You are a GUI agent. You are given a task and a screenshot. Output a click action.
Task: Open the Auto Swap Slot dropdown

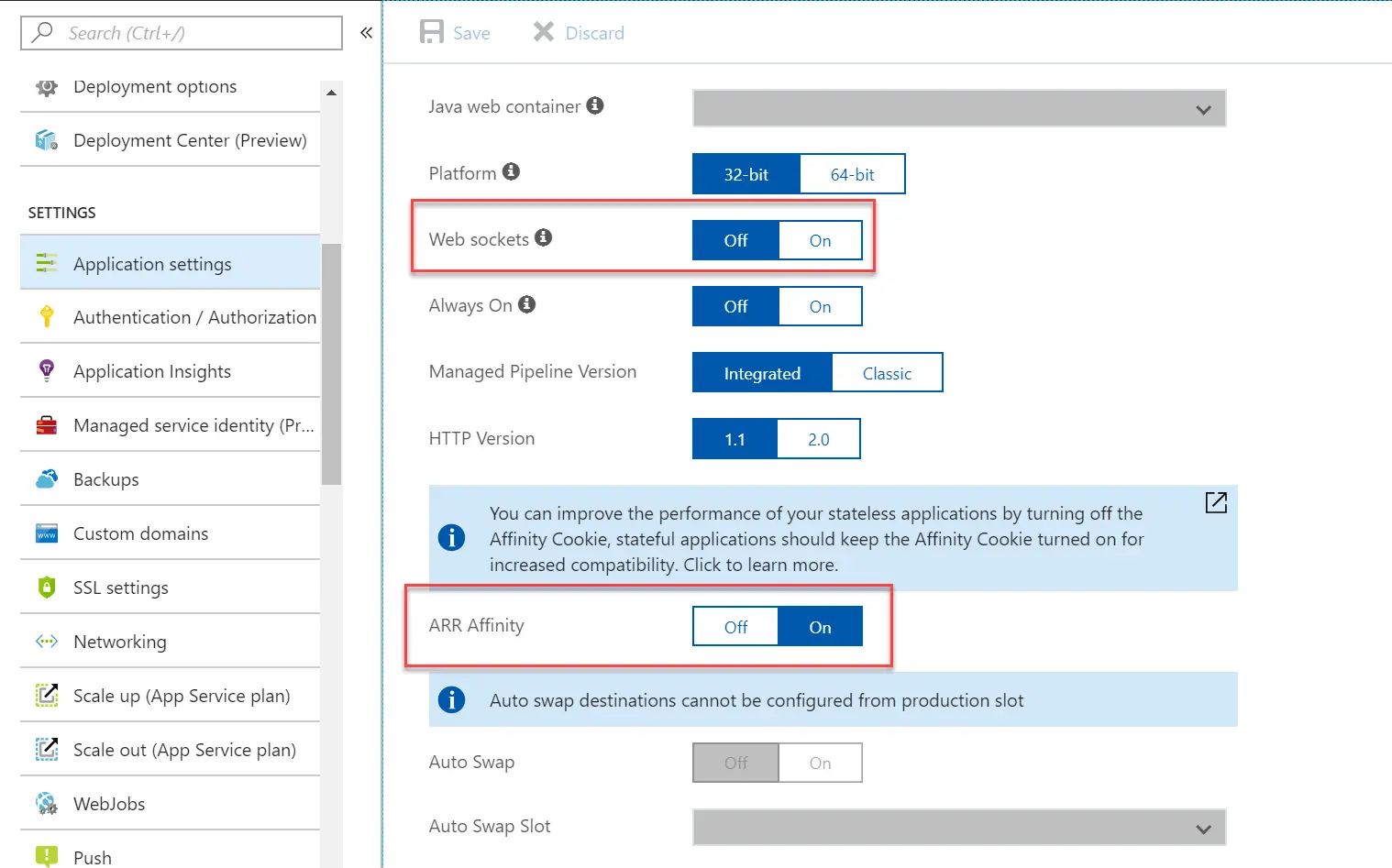click(x=959, y=828)
